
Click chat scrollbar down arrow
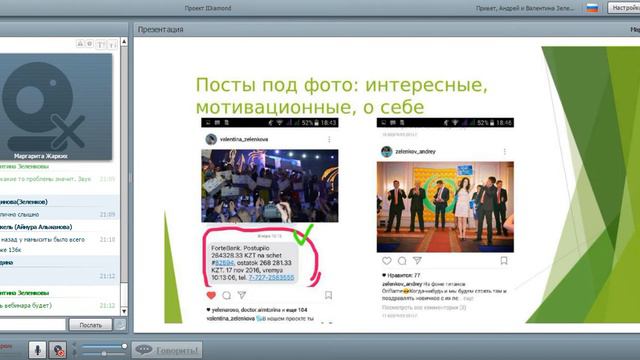click(x=124, y=311)
